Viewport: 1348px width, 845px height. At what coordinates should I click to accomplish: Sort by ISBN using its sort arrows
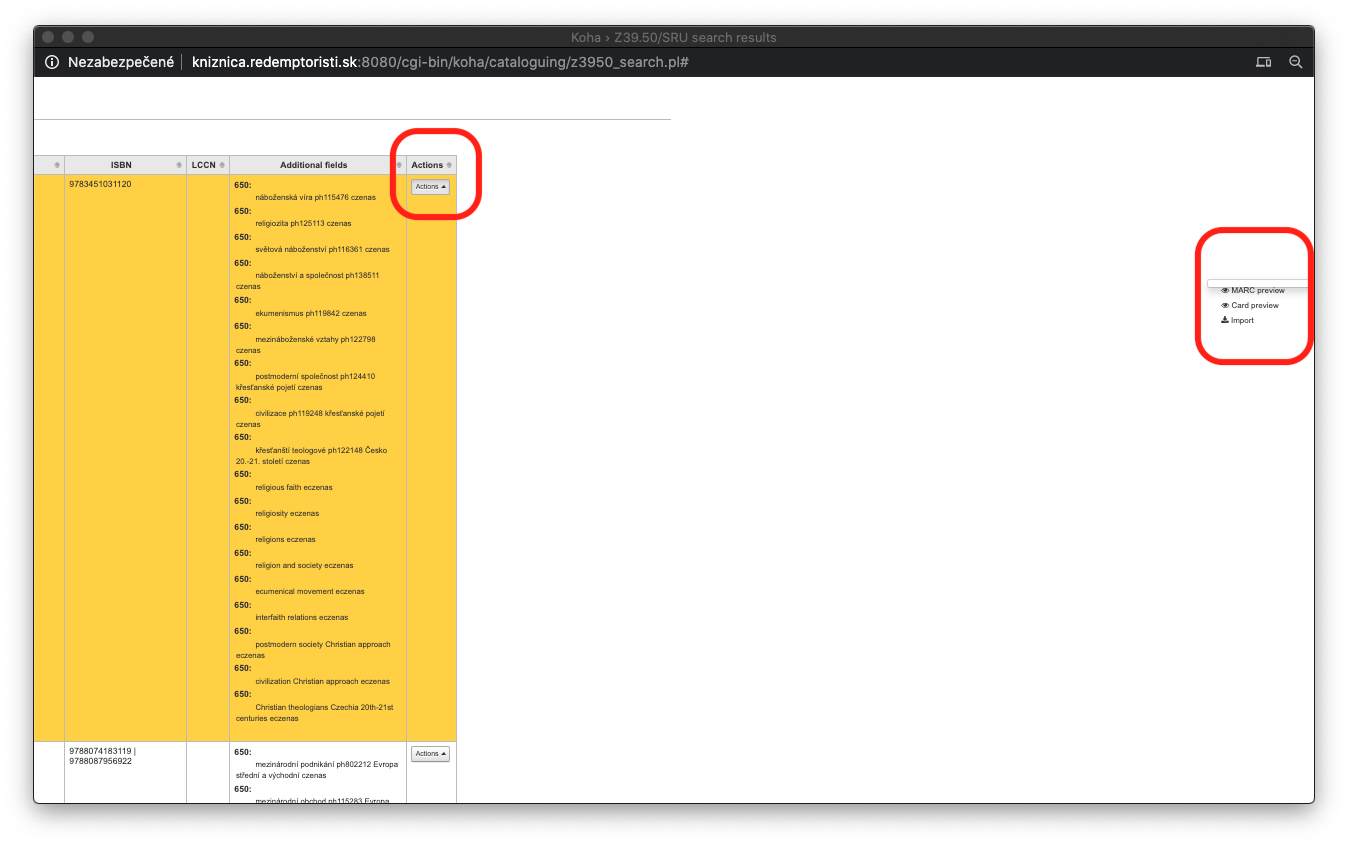click(179, 165)
